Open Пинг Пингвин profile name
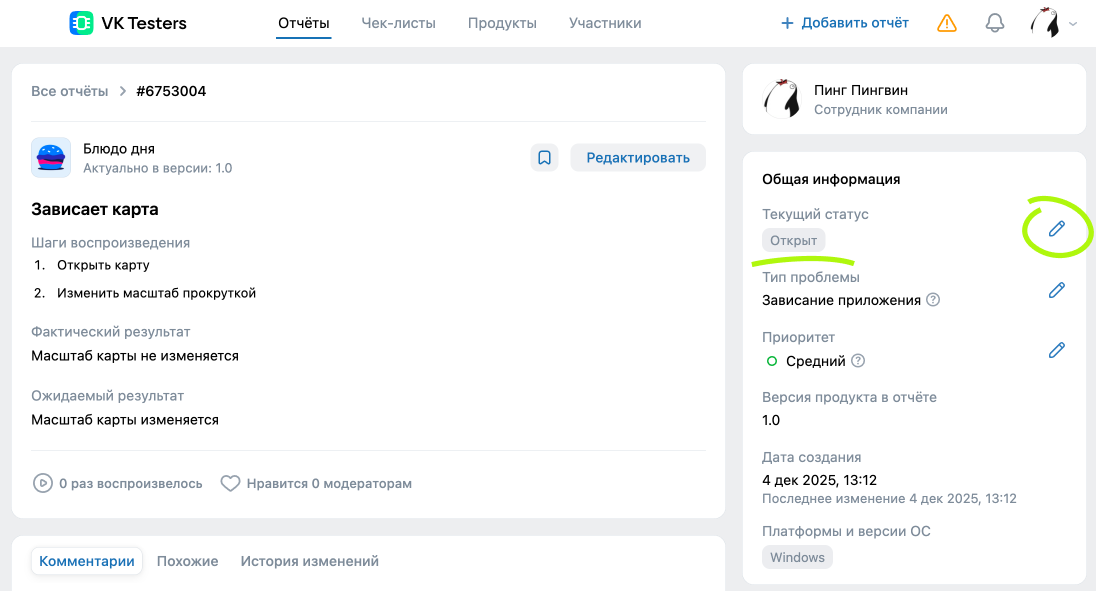 click(860, 90)
